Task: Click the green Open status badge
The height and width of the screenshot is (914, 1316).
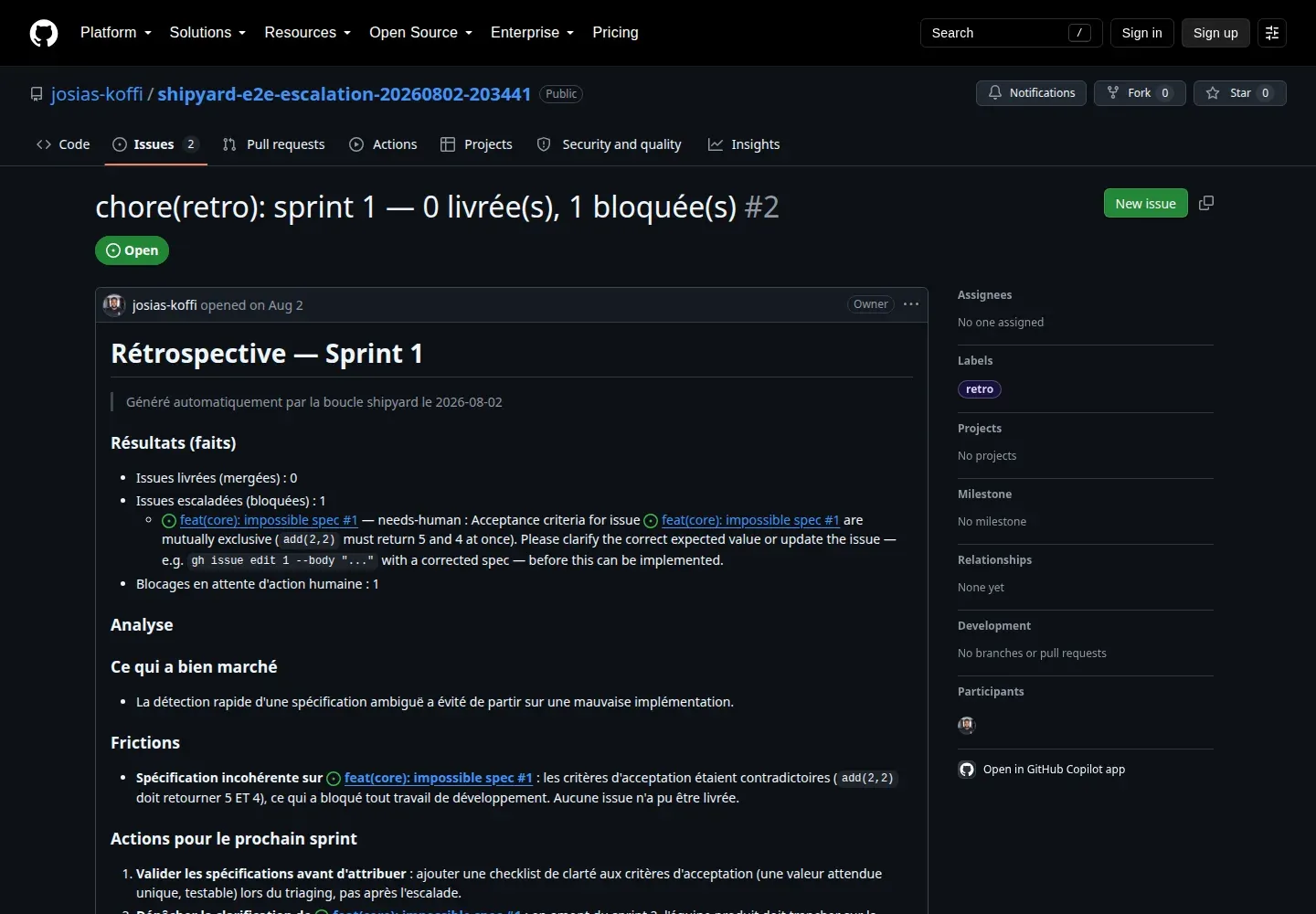Action: pyautogui.click(x=132, y=250)
